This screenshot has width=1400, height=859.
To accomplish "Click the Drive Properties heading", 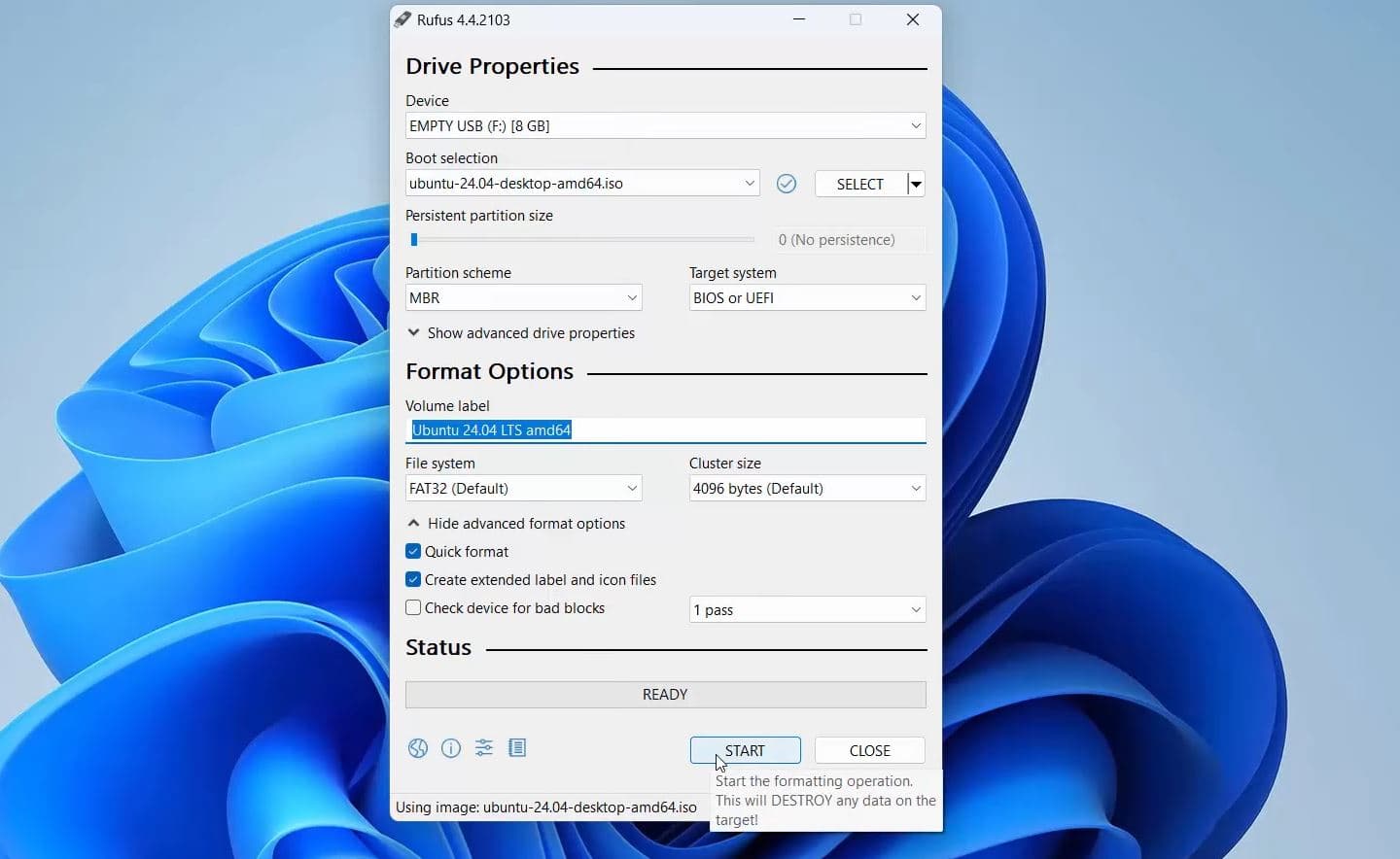I will (493, 66).
